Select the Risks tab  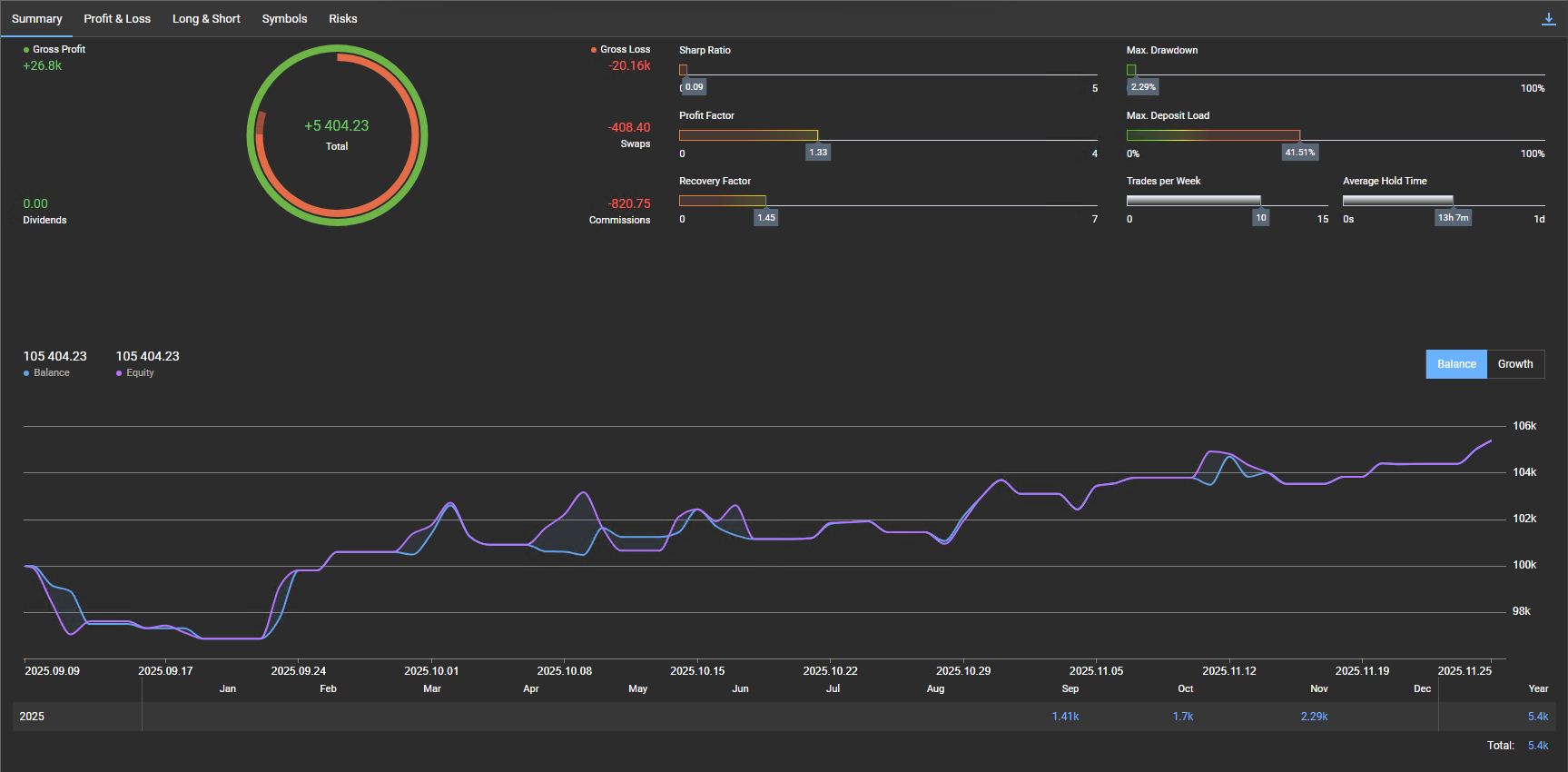342,19
